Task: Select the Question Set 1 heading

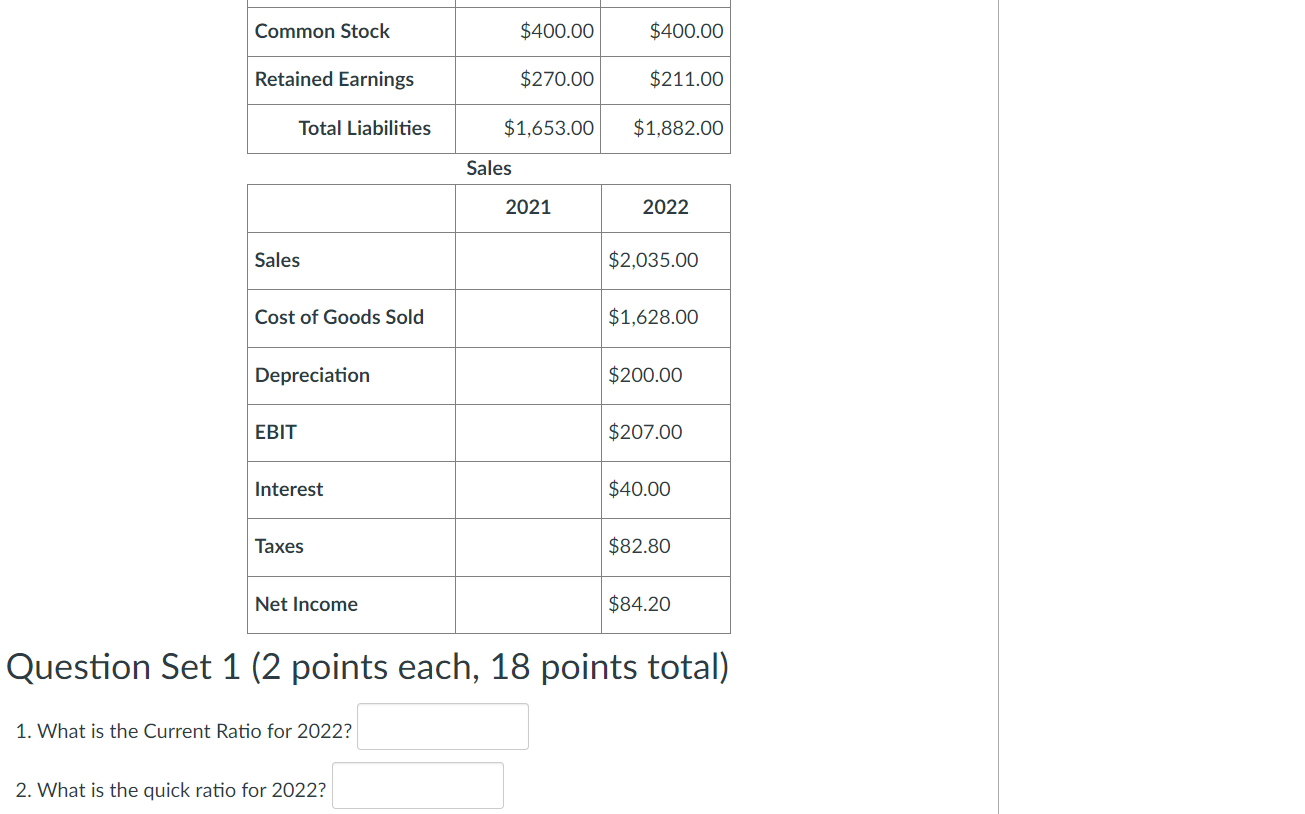Action: (368, 666)
